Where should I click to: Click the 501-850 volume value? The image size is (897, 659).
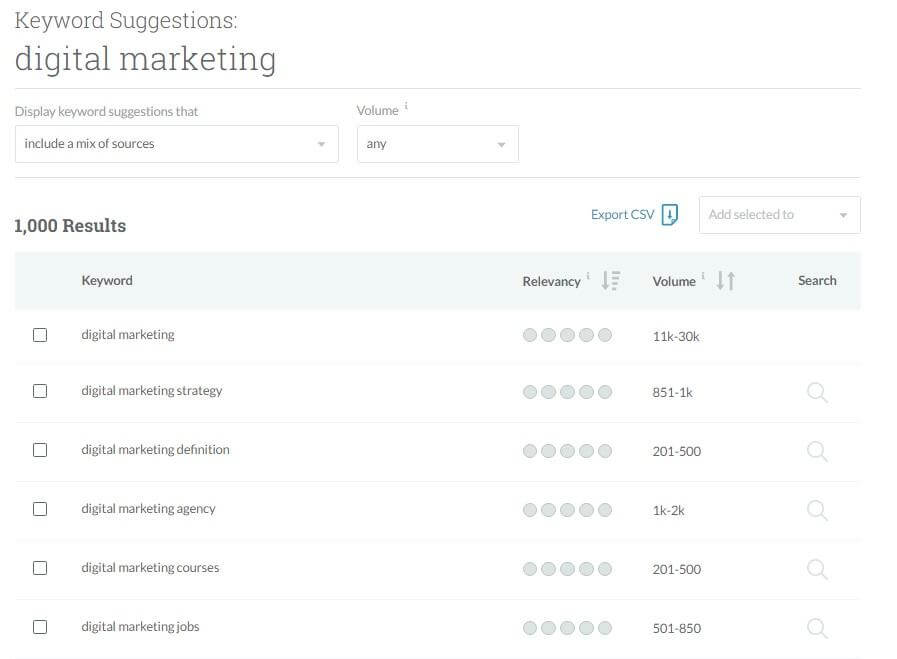[x=677, y=628]
